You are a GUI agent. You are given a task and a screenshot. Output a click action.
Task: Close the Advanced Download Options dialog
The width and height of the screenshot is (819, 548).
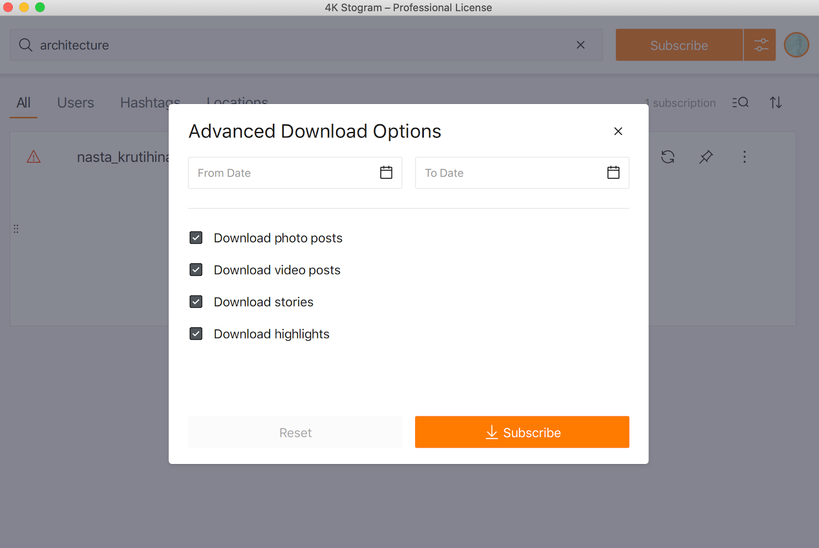[x=618, y=131]
